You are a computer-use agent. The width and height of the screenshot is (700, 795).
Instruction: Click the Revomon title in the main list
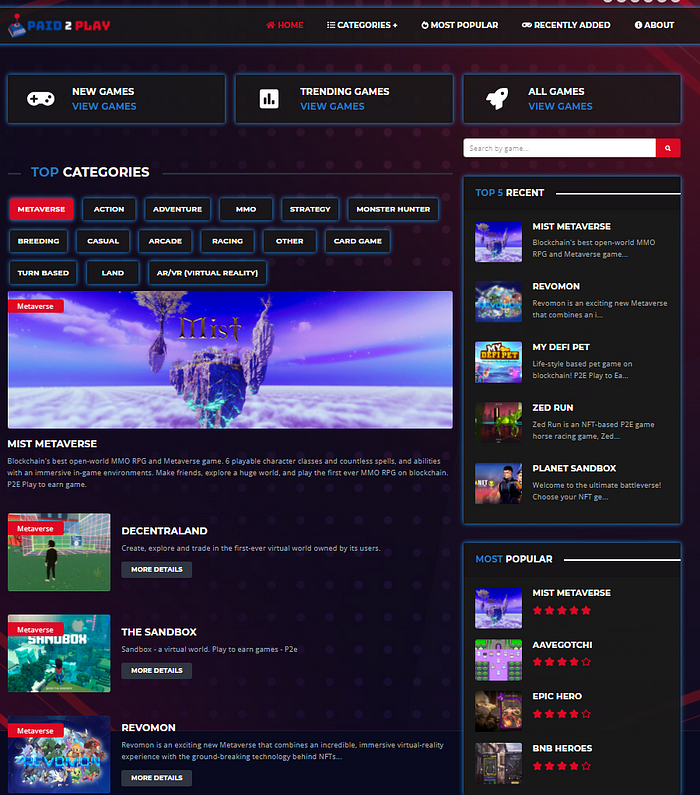pos(149,728)
